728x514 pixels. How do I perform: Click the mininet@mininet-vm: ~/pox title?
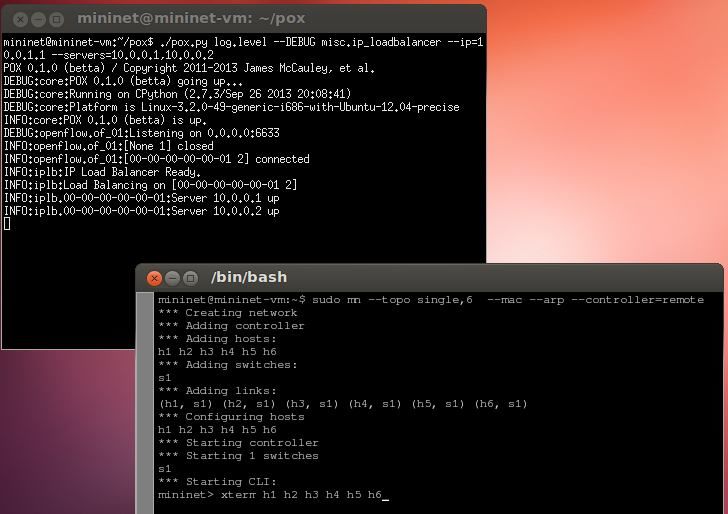191,18
